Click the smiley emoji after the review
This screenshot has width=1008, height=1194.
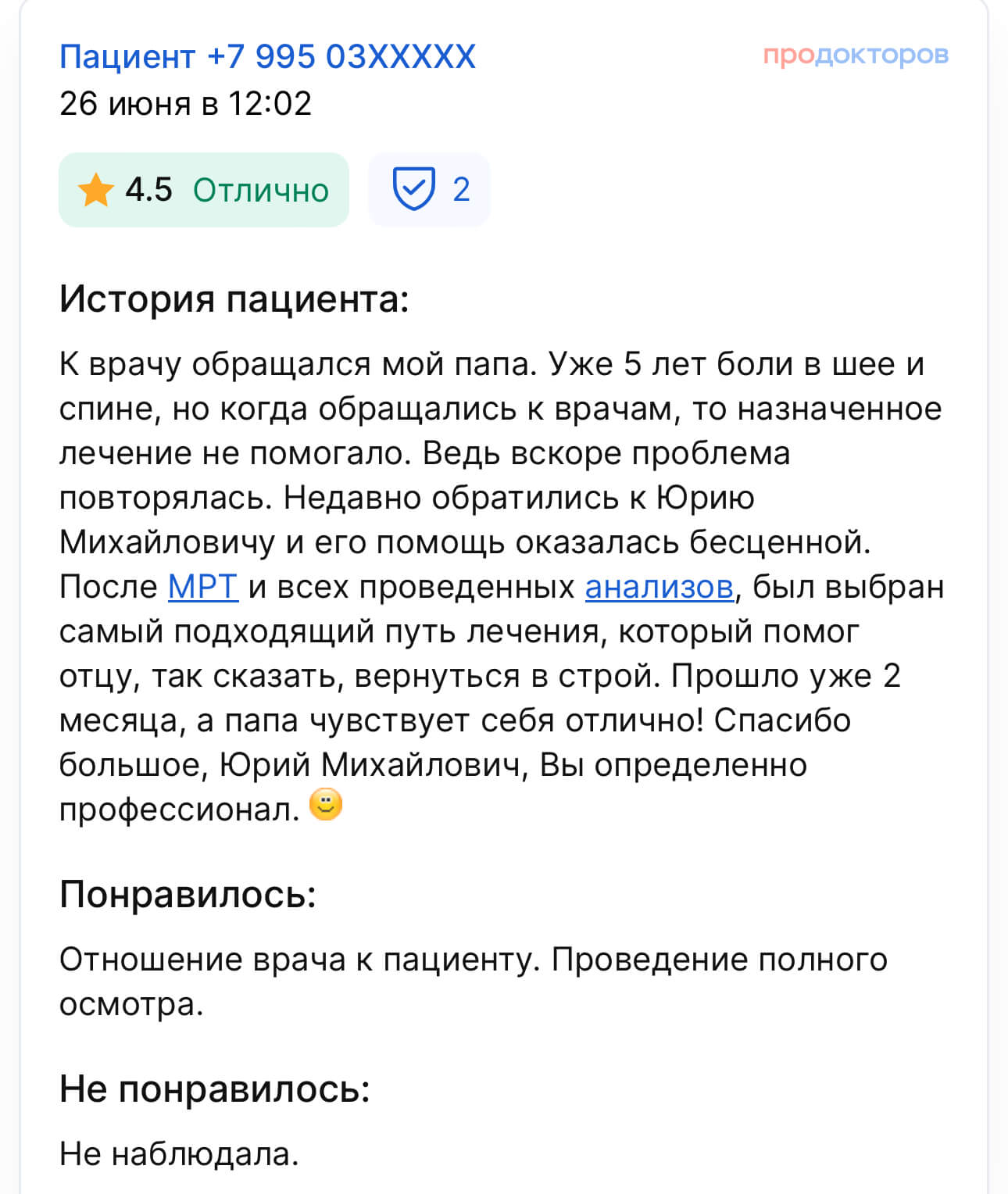326,805
